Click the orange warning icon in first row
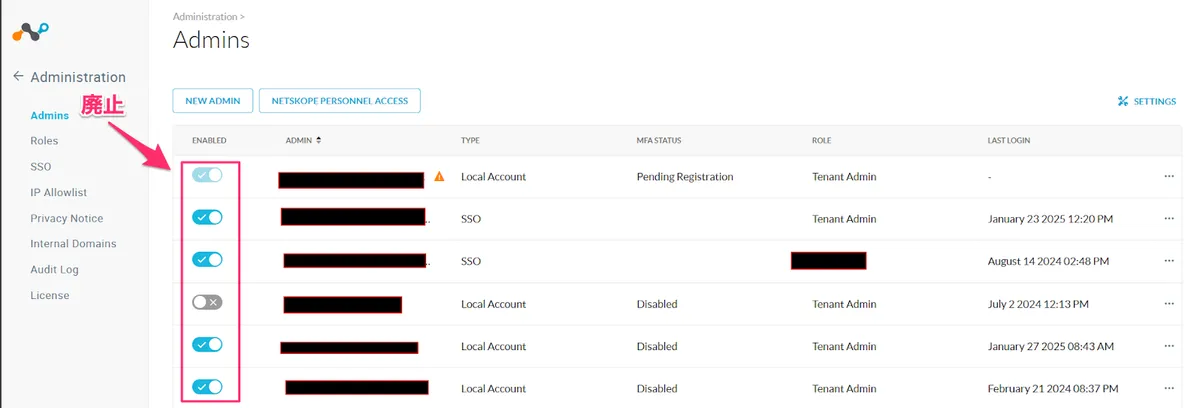The height and width of the screenshot is (408, 1200). coord(438,177)
